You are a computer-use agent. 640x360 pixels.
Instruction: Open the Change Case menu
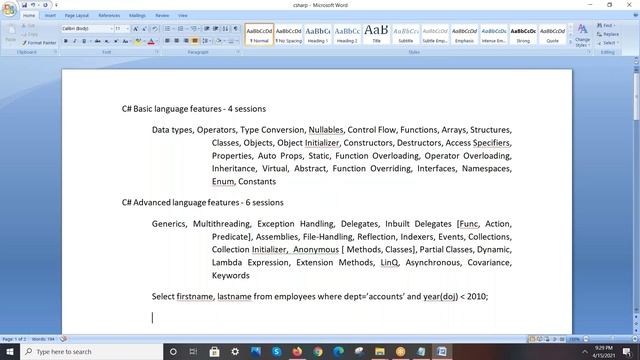[x=126, y=41]
